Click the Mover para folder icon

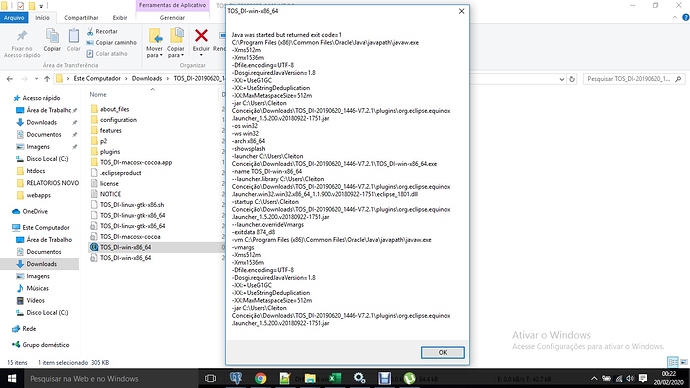[x=154, y=36]
